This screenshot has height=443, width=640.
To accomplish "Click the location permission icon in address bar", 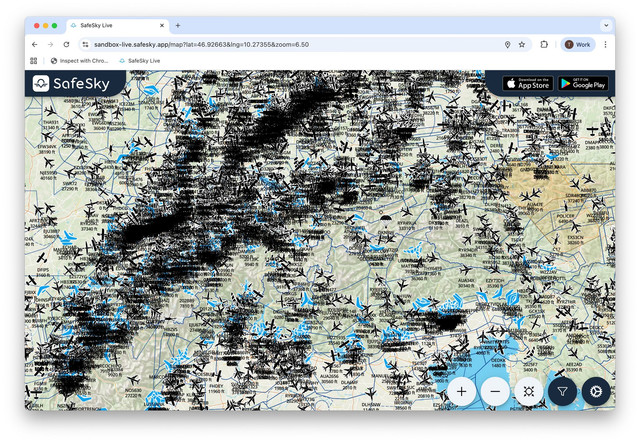I will coord(507,45).
